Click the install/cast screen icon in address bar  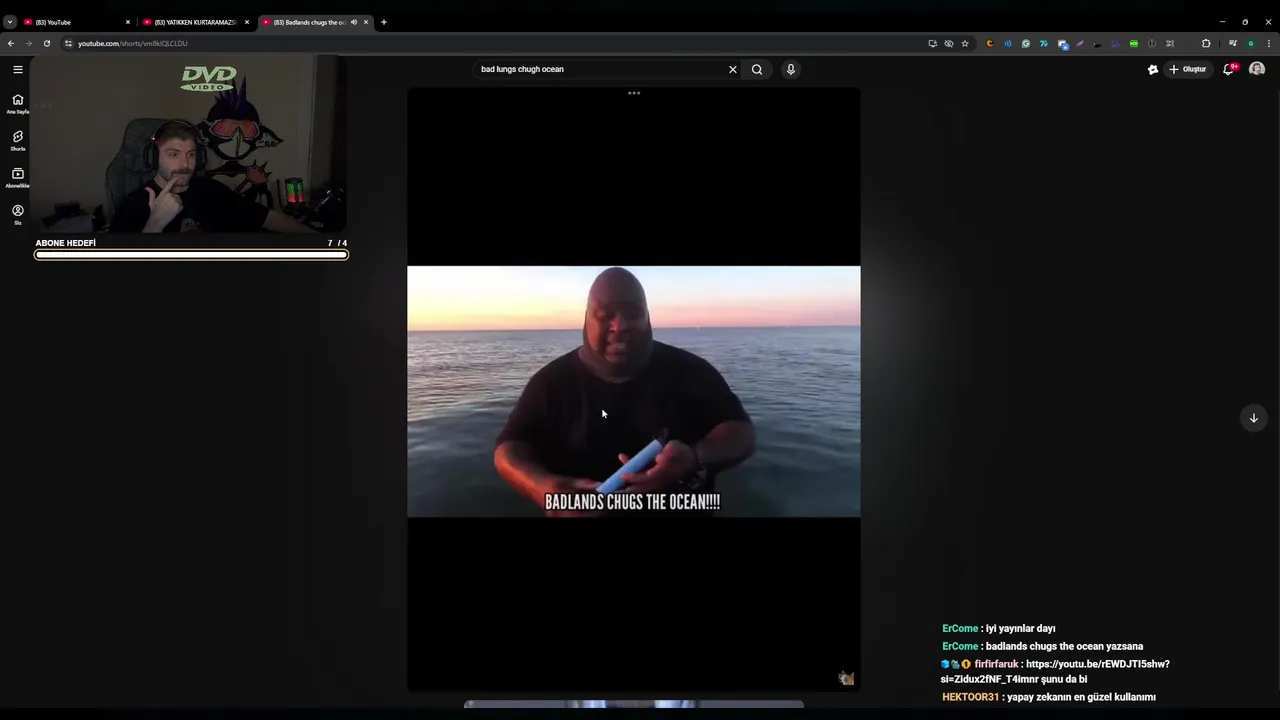(933, 43)
